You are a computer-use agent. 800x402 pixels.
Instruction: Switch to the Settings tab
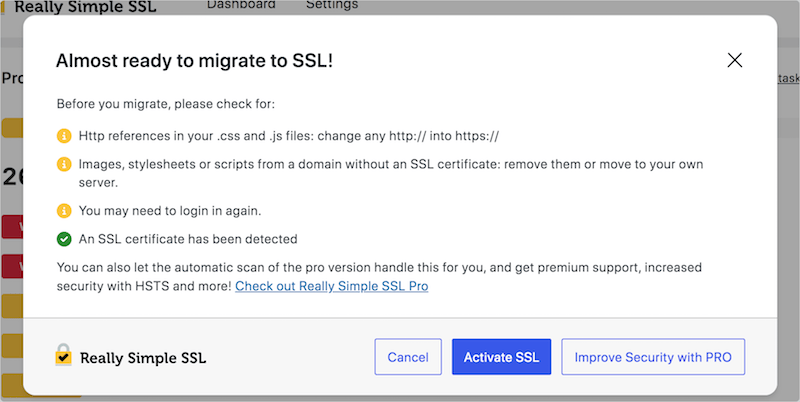(x=332, y=5)
